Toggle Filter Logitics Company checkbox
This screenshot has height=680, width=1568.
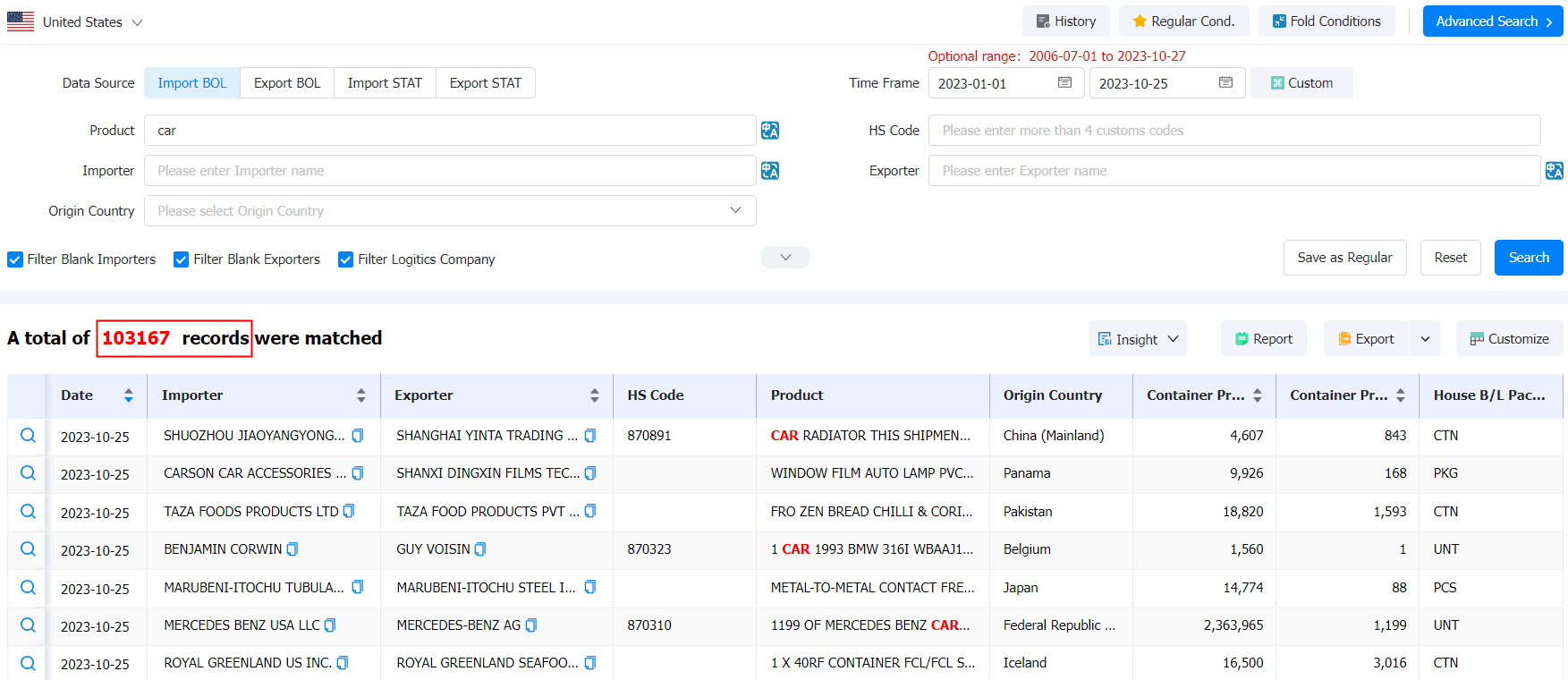point(346,259)
